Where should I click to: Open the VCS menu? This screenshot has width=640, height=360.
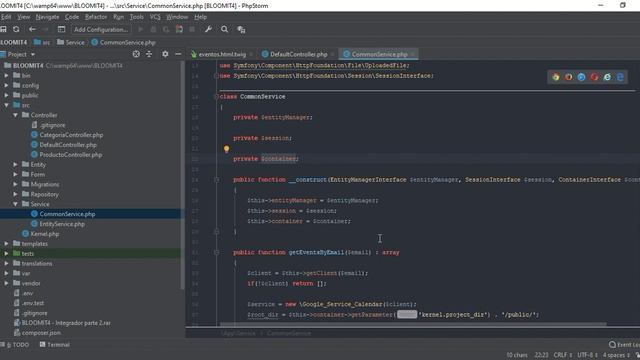[x=155, y=17]
